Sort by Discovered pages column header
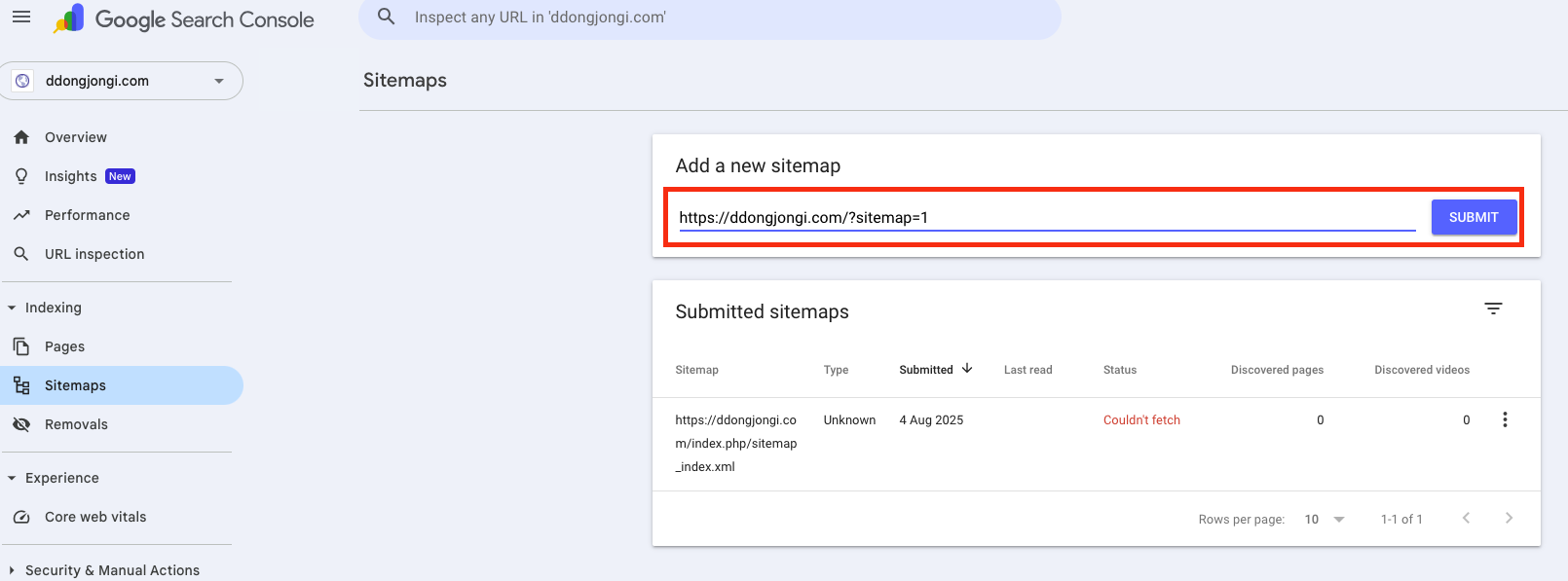 tap(1277, 370)
